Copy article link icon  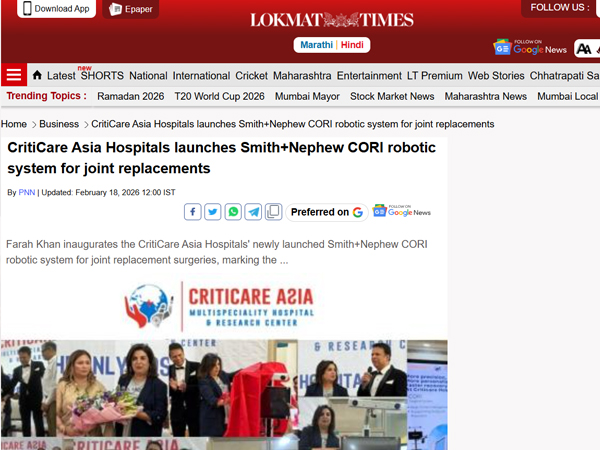click(273, 212)
